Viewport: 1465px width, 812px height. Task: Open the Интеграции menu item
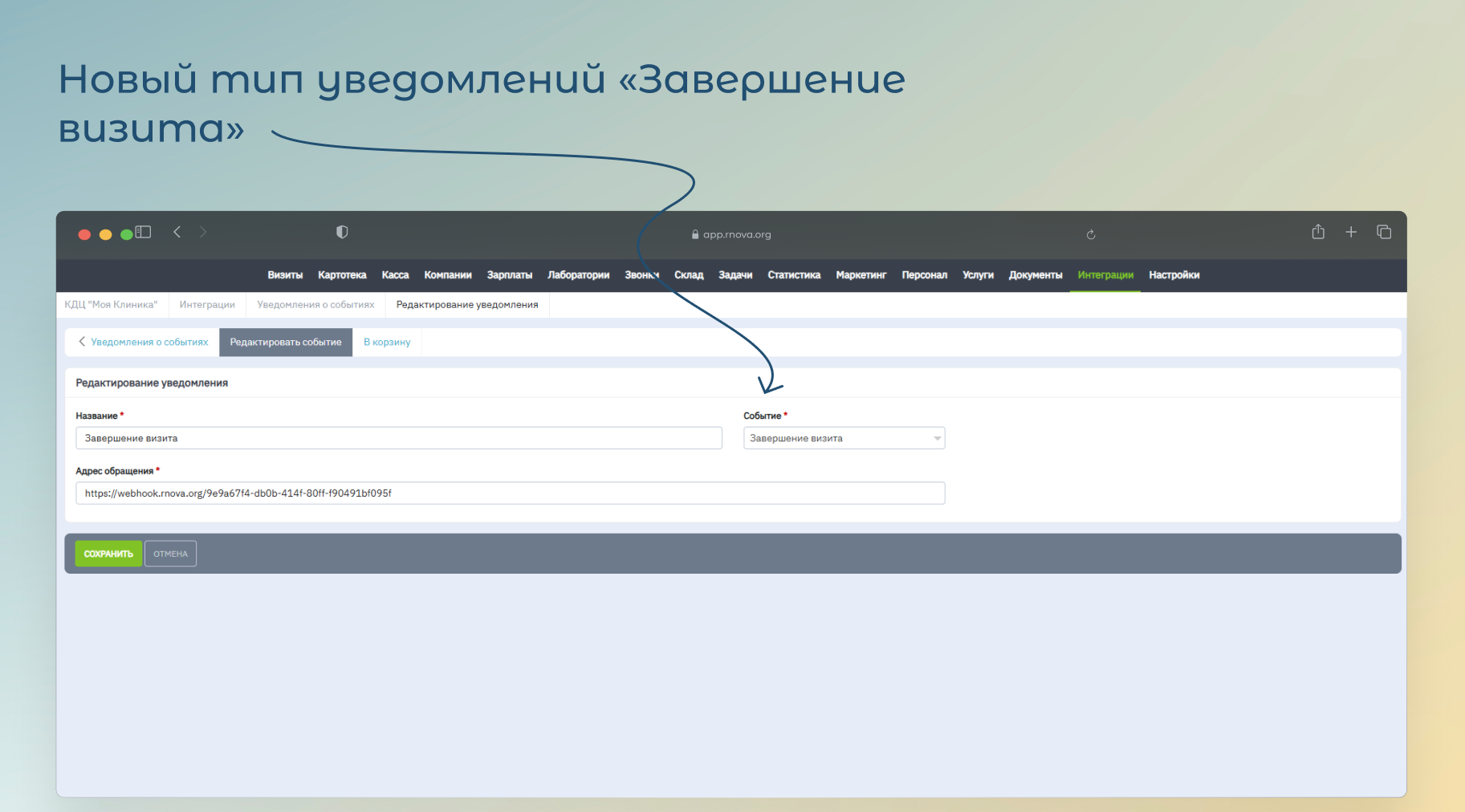pyautogui.click(x=1105, y=275)
